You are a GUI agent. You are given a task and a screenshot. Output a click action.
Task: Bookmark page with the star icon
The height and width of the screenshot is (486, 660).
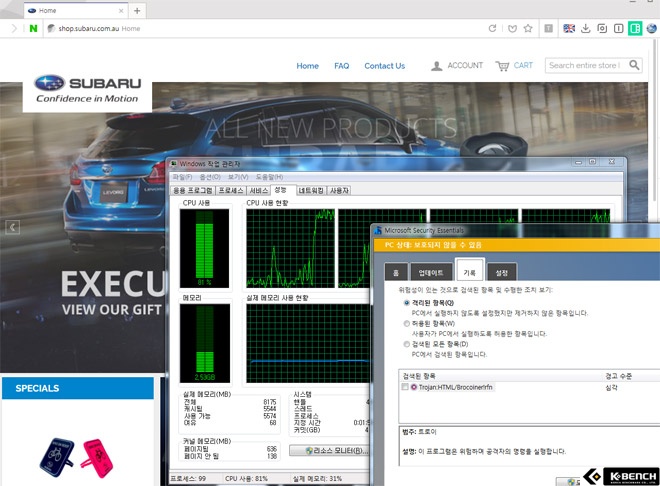pos(528,29)
